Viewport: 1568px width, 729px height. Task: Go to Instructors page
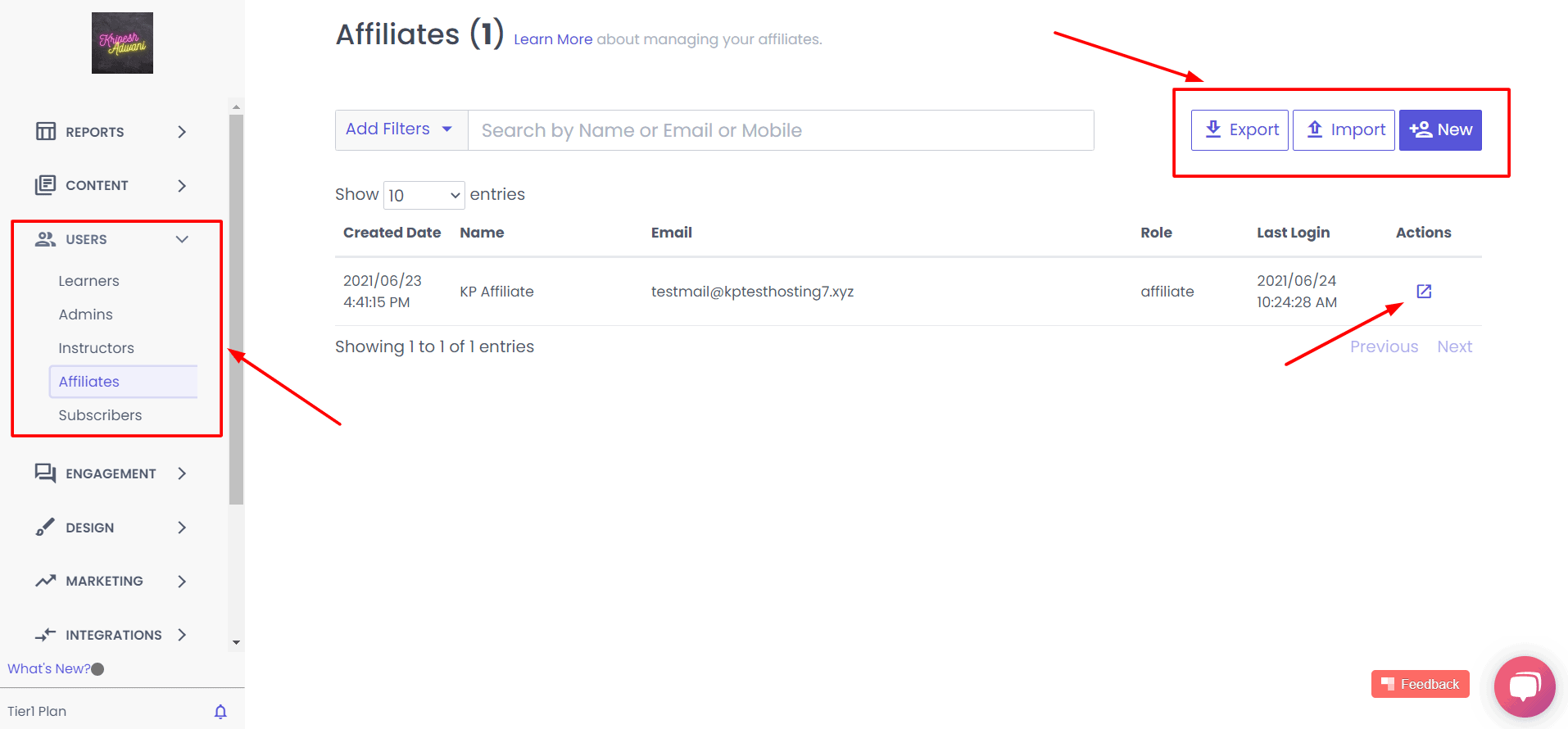click(96, 348)
